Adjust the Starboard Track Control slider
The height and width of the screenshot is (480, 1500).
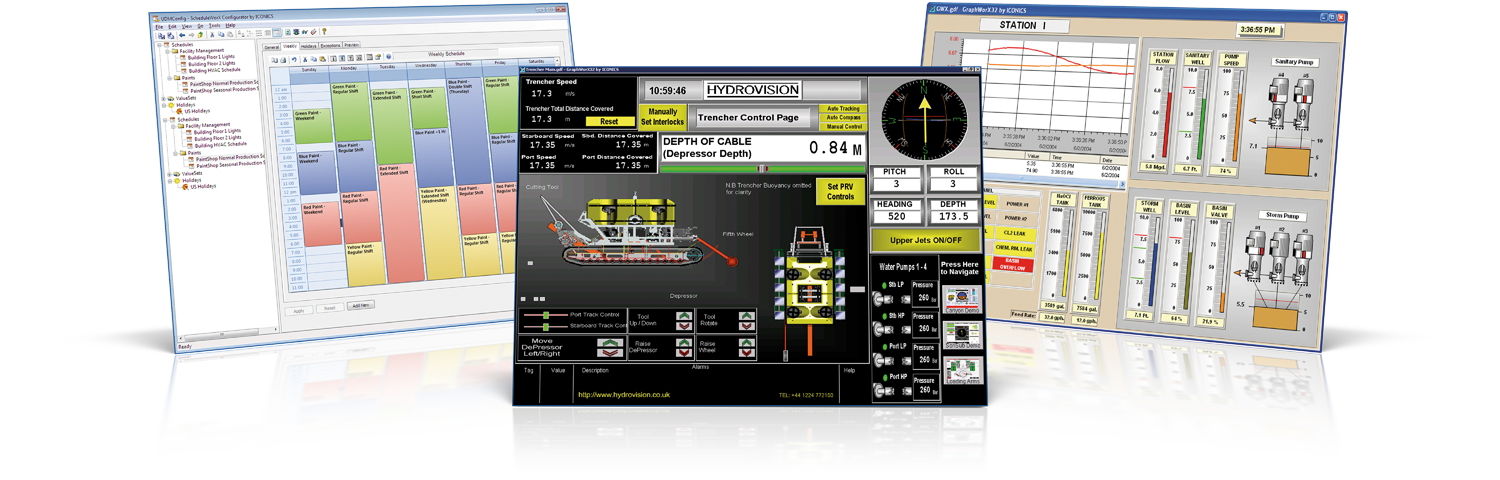pos(548,325)
